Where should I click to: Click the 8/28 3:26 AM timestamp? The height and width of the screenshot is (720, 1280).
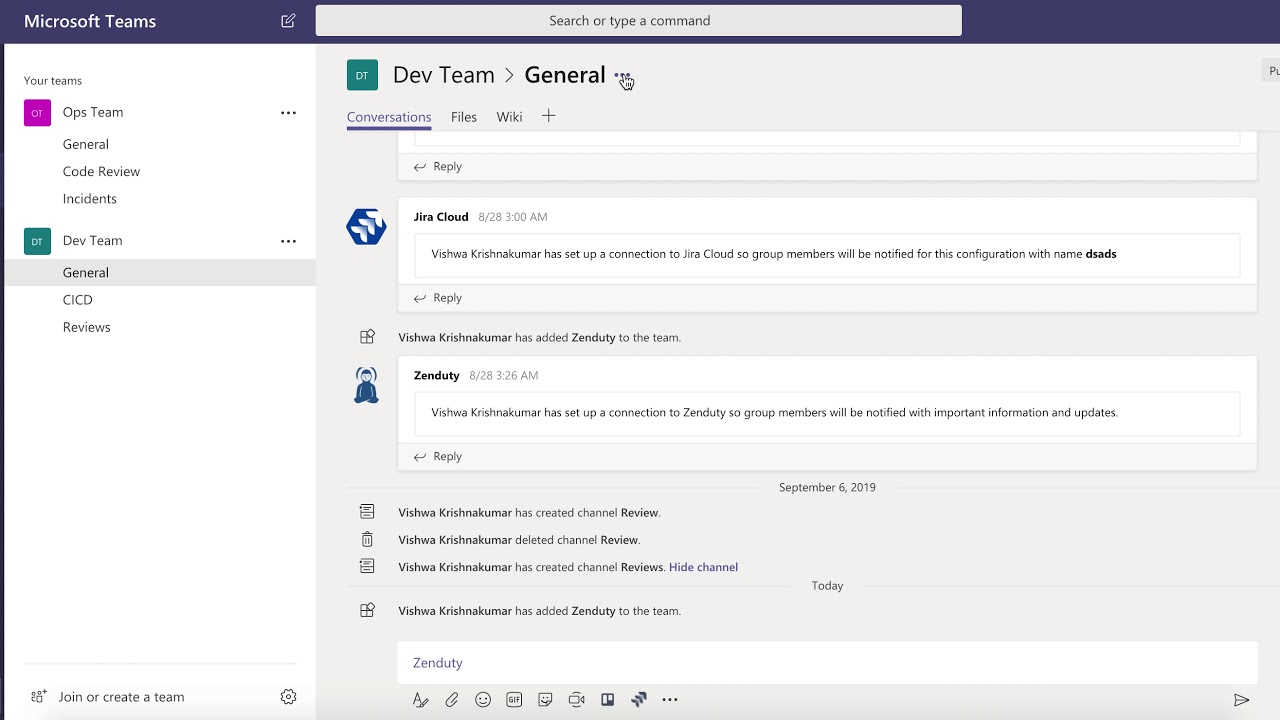tap(504, 376)
